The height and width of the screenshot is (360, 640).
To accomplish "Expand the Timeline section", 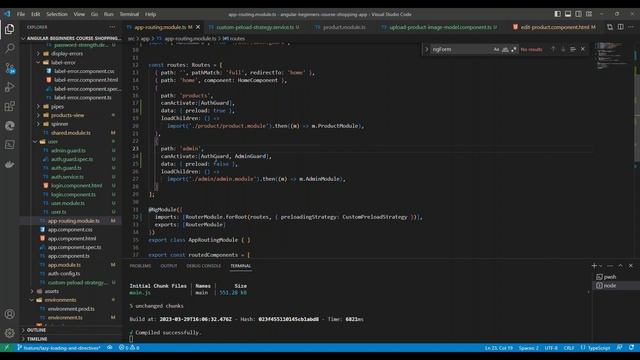I will coord(37,339).
